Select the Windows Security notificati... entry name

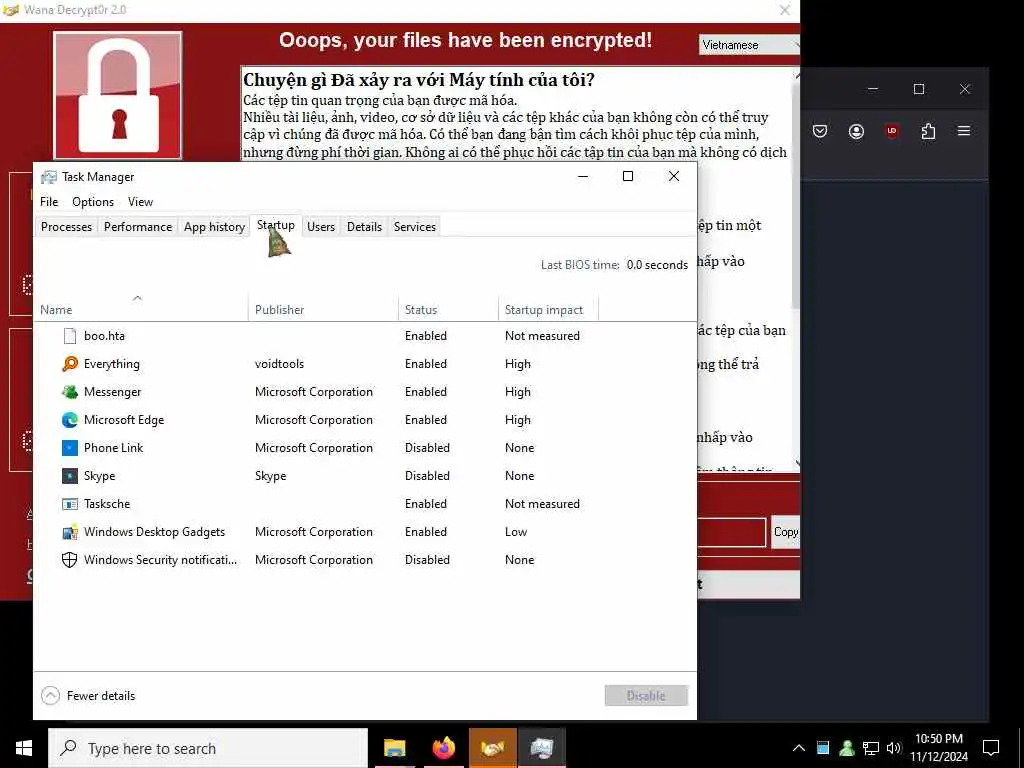[x=160, y=560]
